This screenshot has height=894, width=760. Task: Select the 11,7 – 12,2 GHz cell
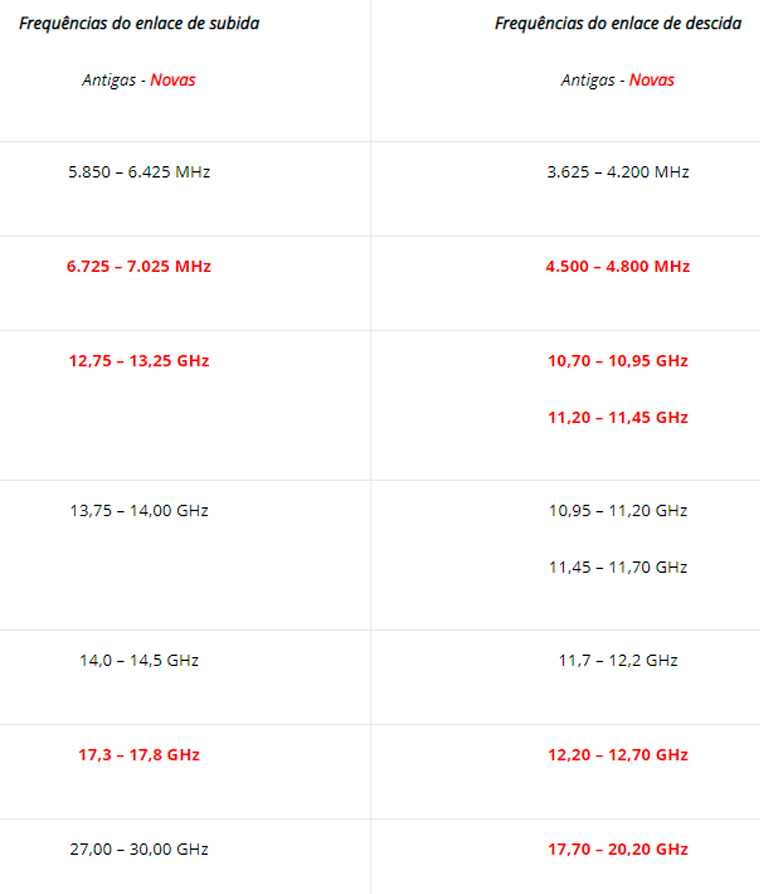coord(618,660)
